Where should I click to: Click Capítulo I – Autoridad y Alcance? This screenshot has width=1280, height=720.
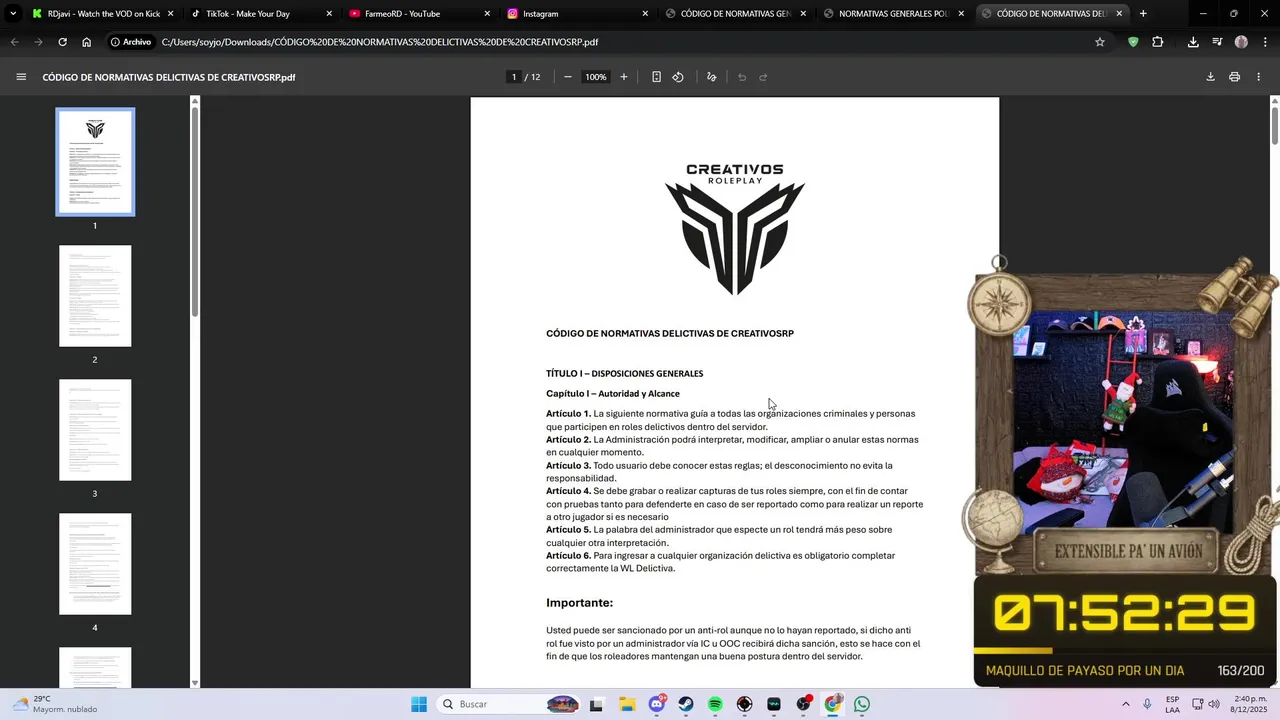click(613, 393)
